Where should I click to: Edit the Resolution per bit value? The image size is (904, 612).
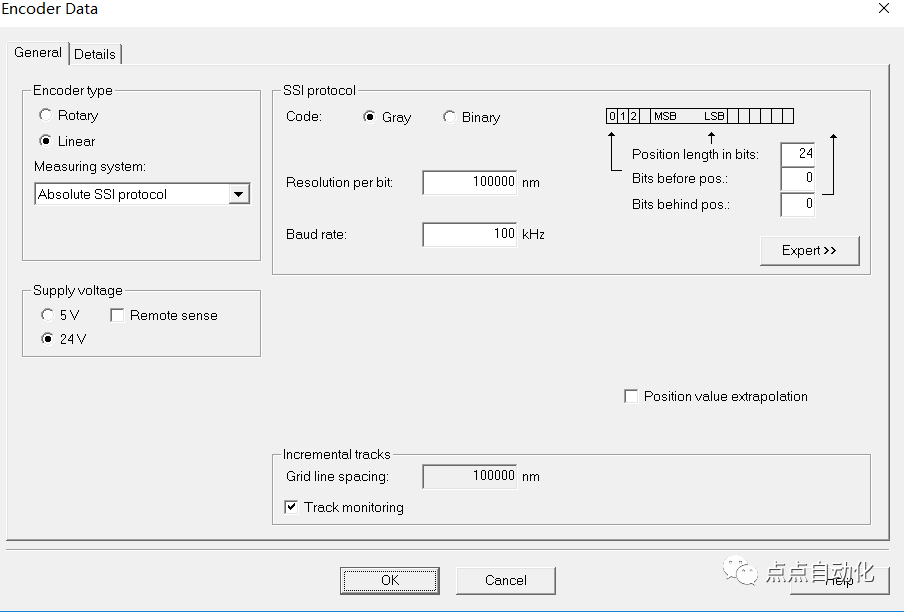coord(469,182)
